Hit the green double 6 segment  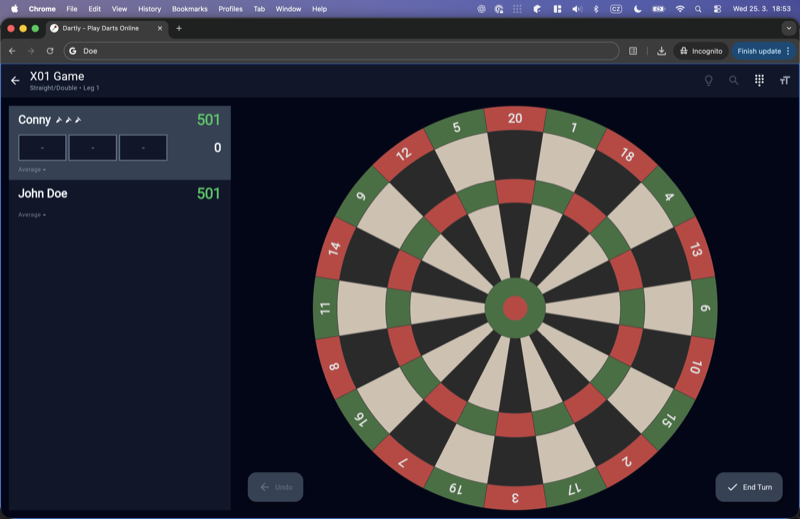click(x=705, y=308)
